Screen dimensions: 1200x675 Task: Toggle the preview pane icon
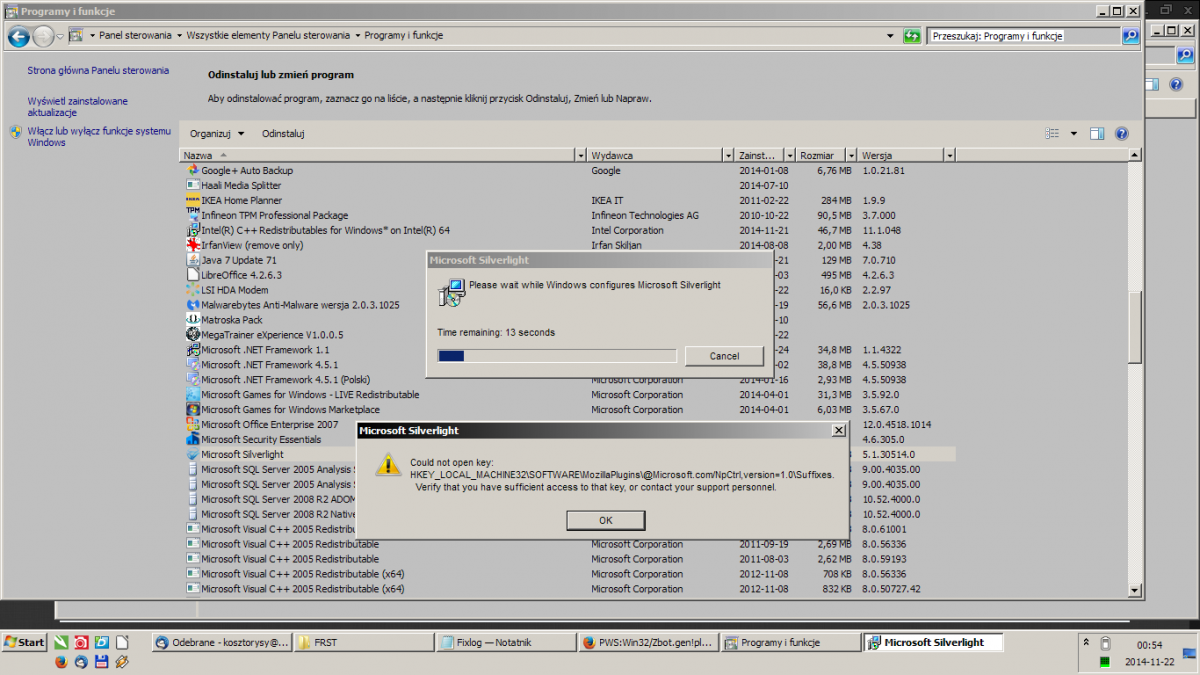tap(1097, 134)
